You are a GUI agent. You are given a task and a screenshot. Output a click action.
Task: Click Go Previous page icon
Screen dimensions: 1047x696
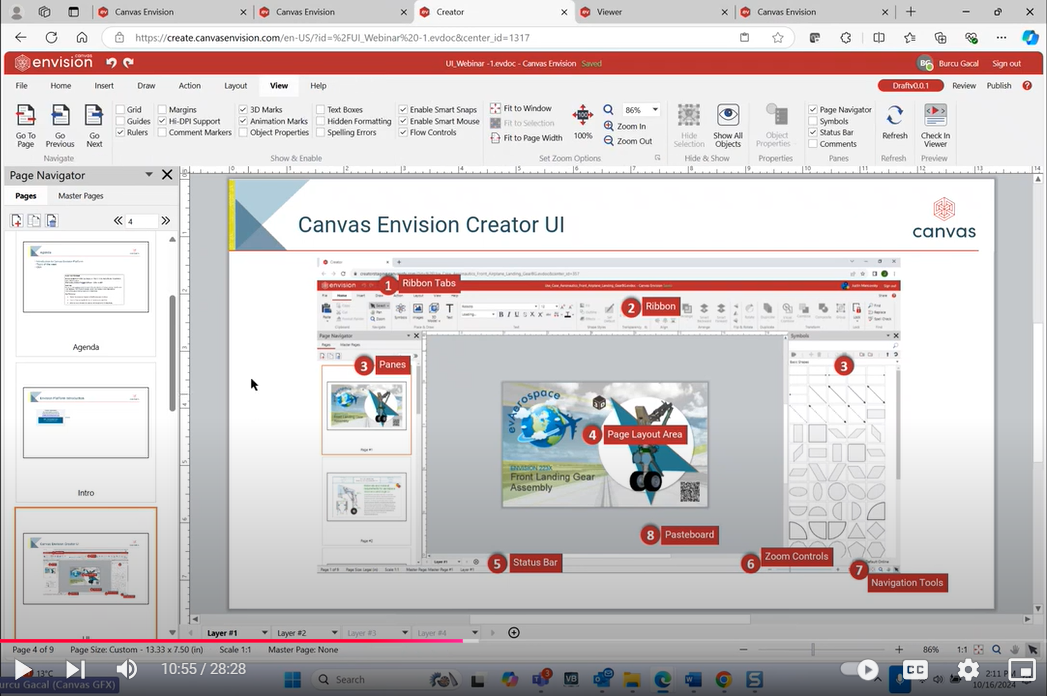[60, 117]
